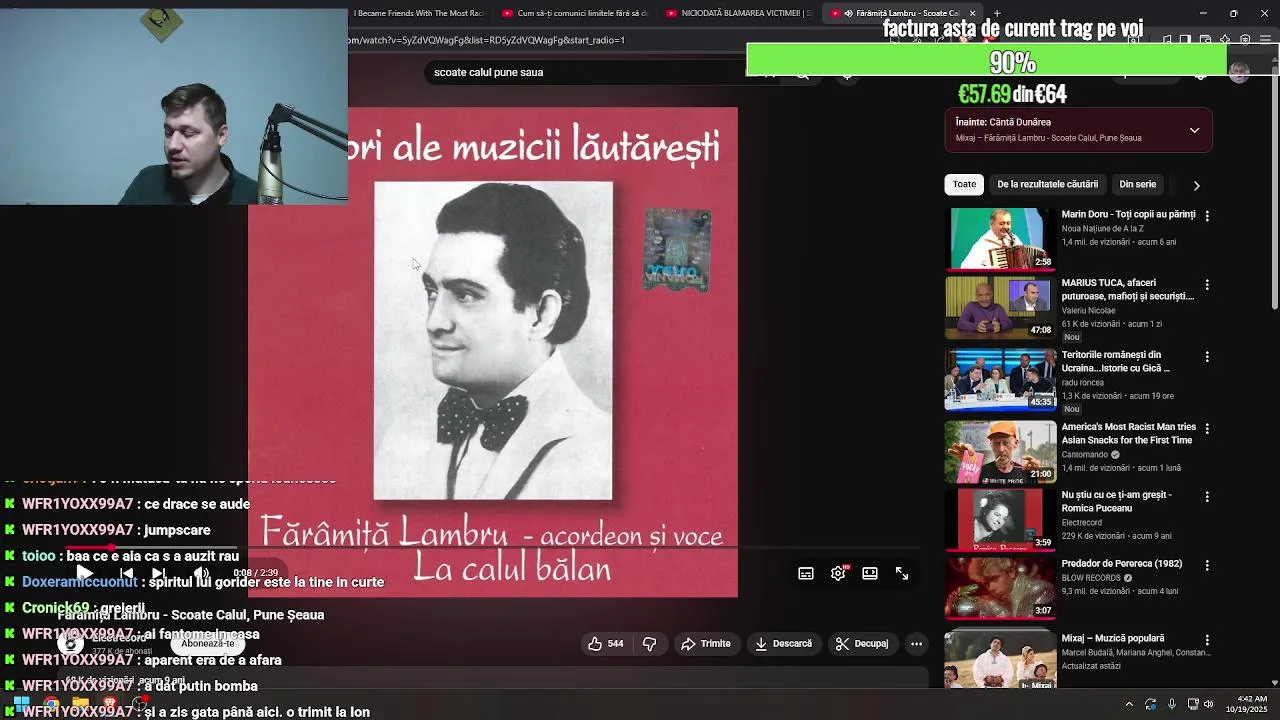This screenshot has height=720, width=1280.
Task: Open the MARIUS TUCA 47:08 thumbnail
Action: (x=1000, y=308)
